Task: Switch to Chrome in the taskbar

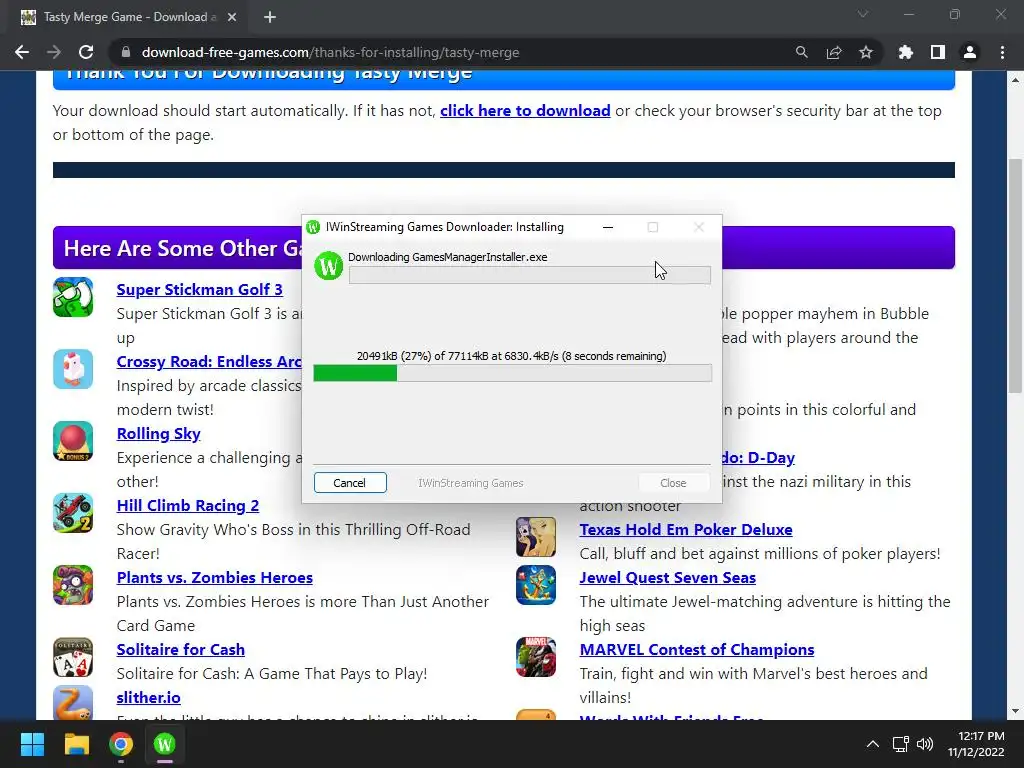Action: pos(121,744)
